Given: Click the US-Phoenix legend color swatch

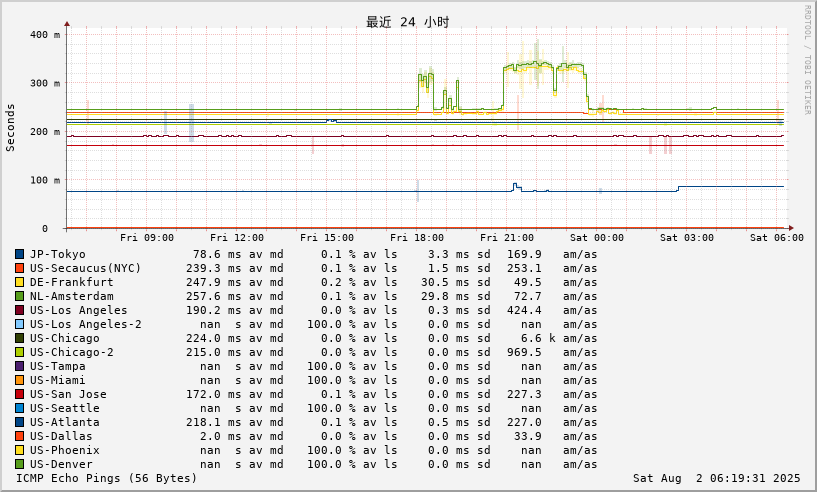Looking at the screenshot, I should tap(20, 450).
